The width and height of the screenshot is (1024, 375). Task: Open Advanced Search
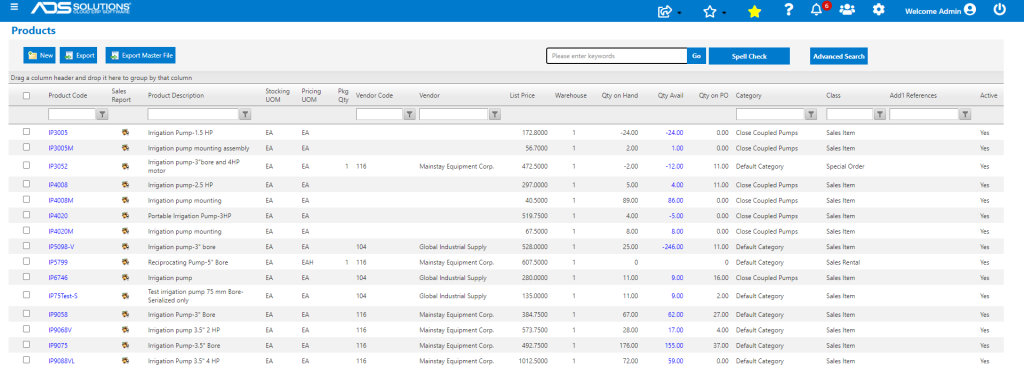pos(839,56)
